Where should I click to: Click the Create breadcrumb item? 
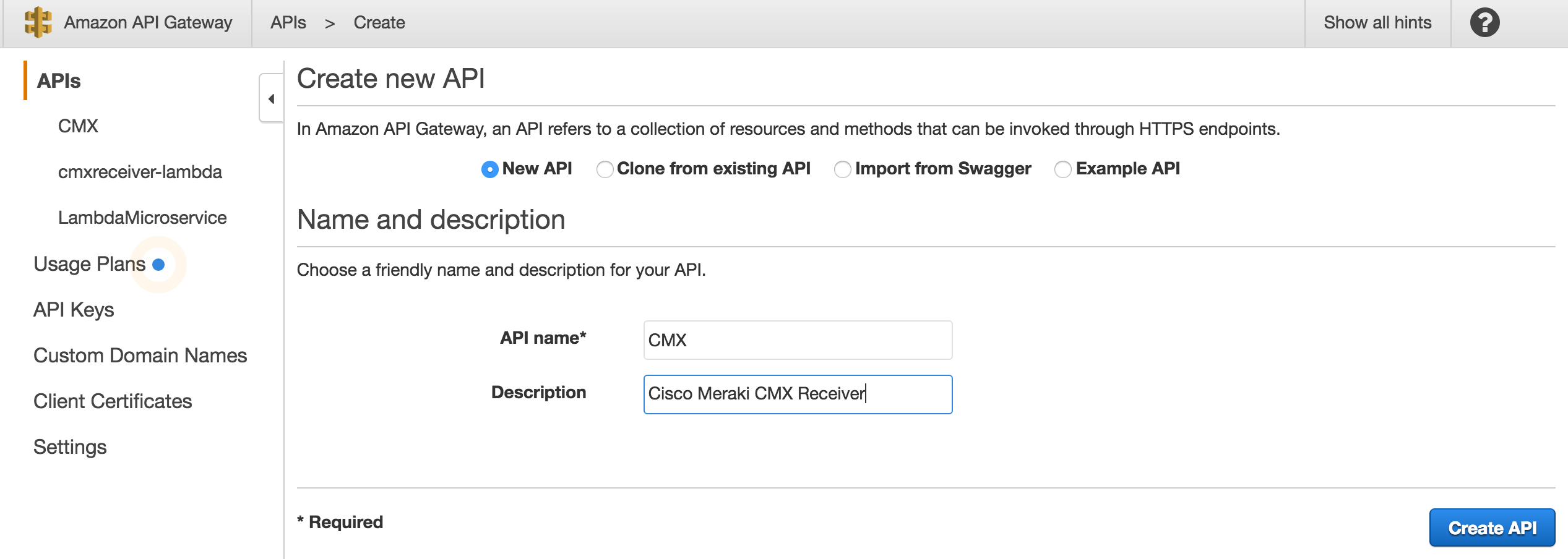(x=379, y=23)
